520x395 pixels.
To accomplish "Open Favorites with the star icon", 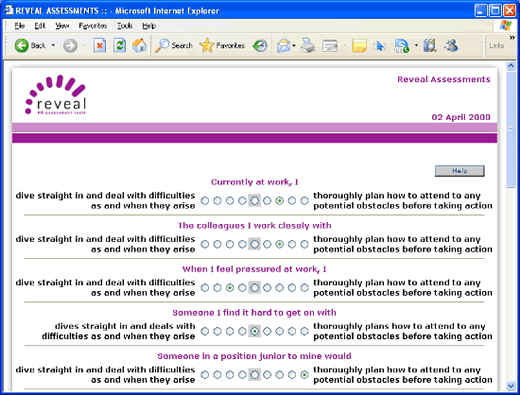I will point(207,45).
